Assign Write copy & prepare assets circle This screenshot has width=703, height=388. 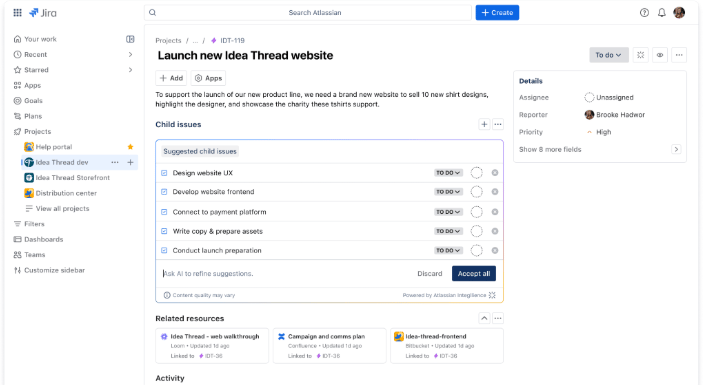click(x=477, y=231)
